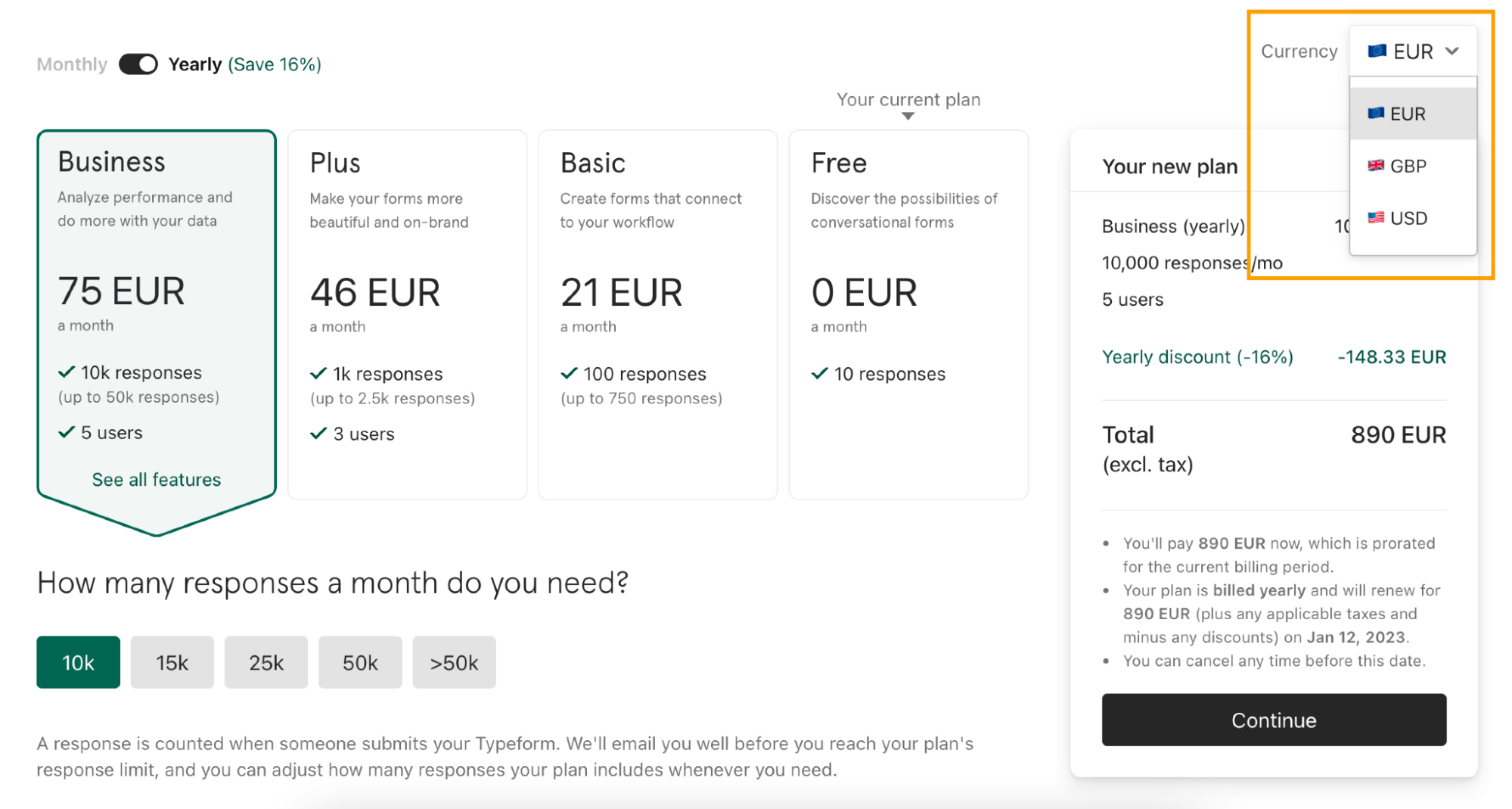Select the Plus plan card

click(407, 314)
